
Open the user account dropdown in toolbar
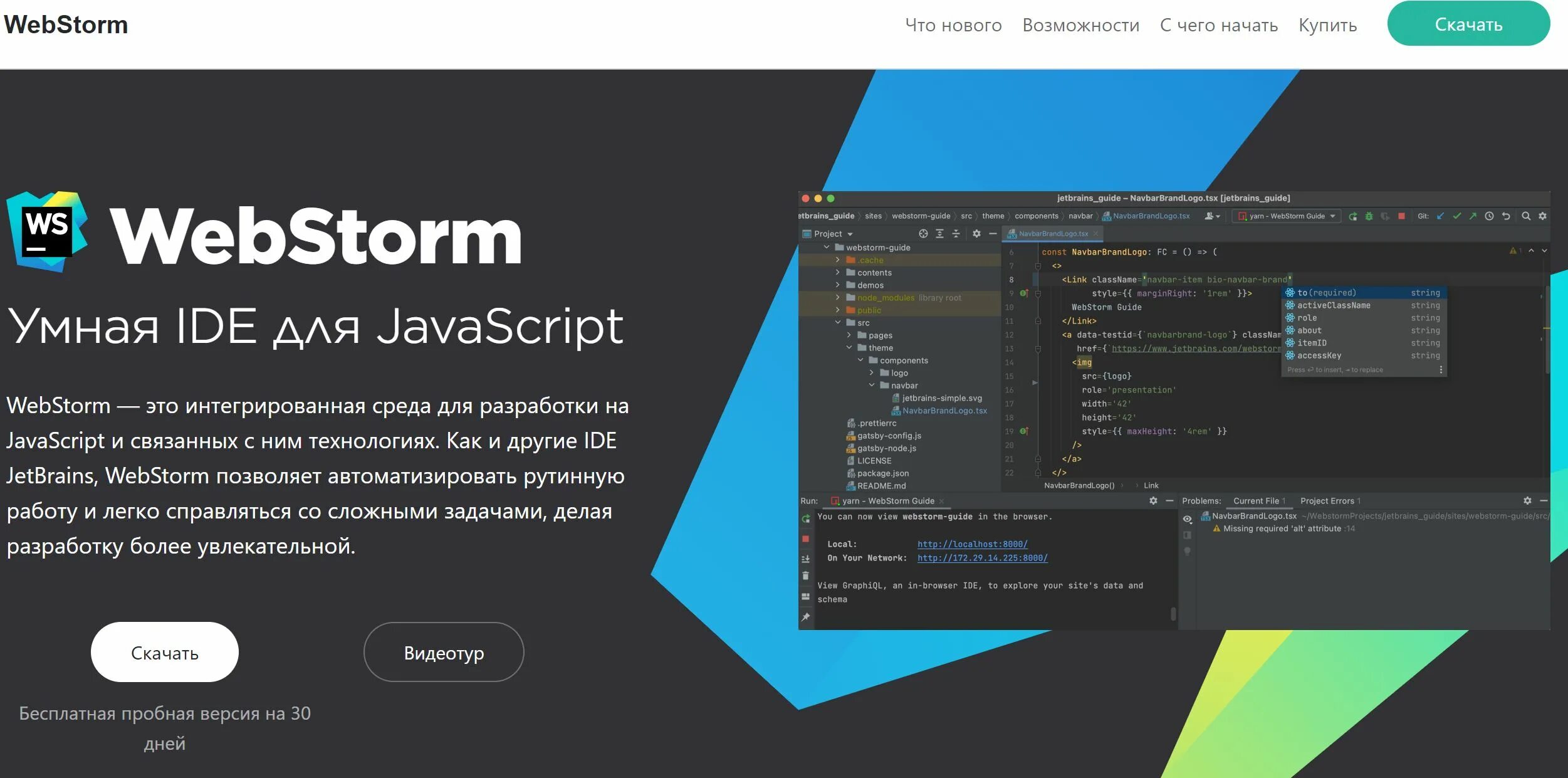pyautogui.click(x=1212, y=216)
